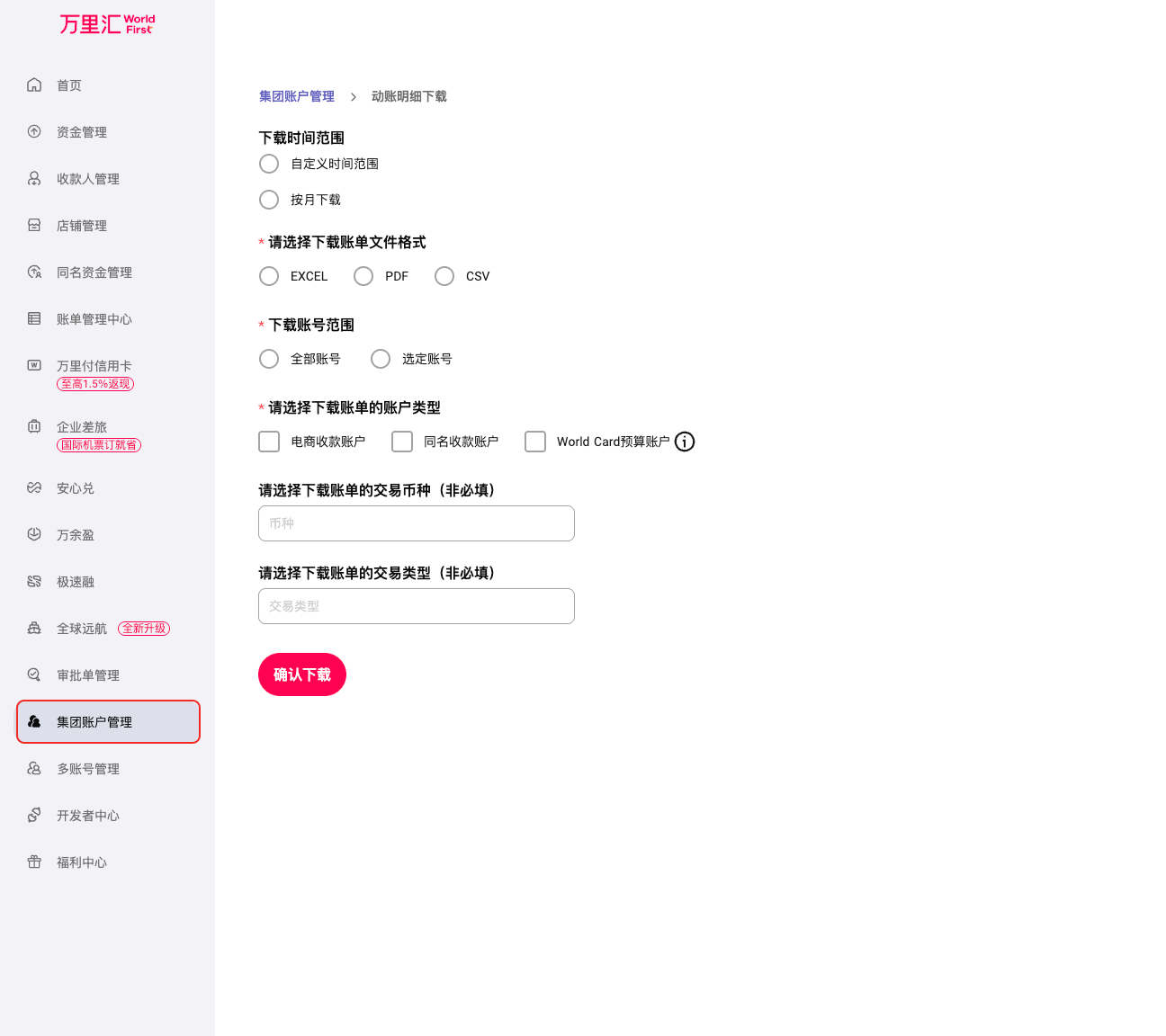
Task: Choose CSV file format
Action: tap(444, 276)
